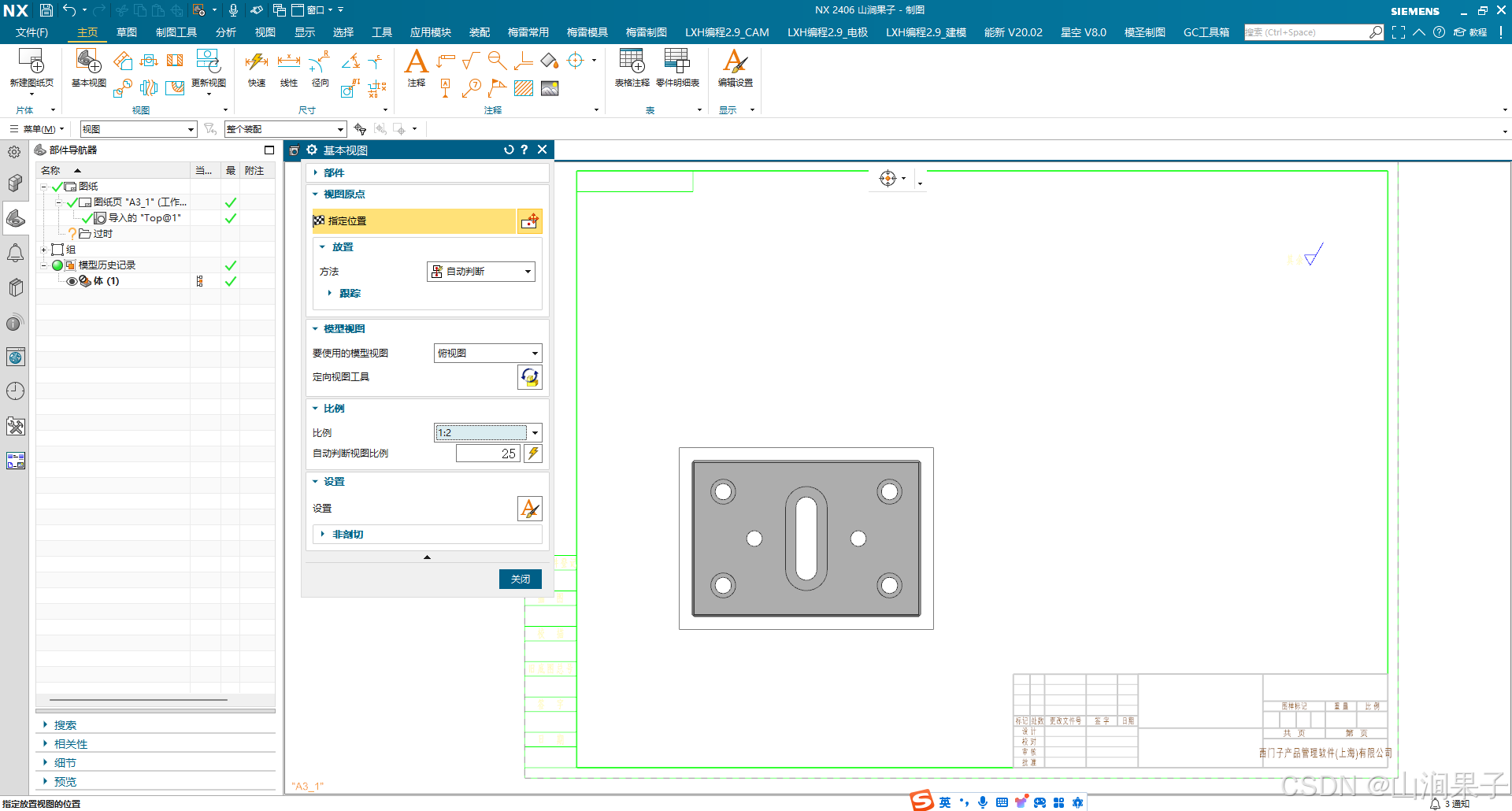Click the point-position icon beside 指定位置

pos(530,221)
